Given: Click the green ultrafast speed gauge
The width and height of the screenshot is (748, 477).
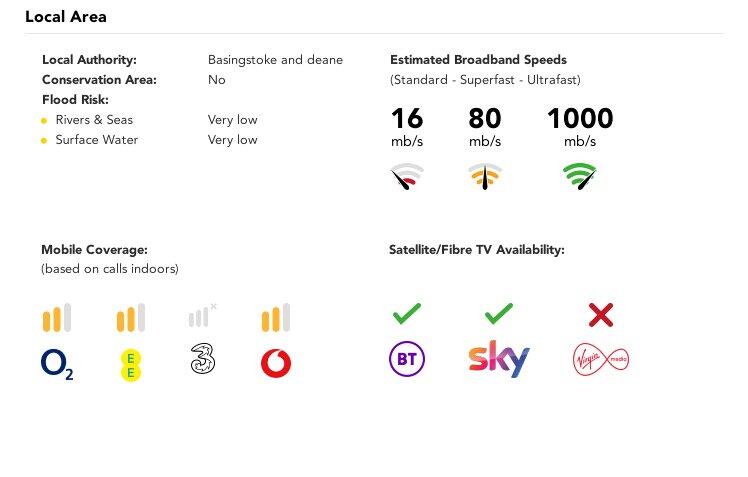Looking at the screenshot, I should pos(580,178).
